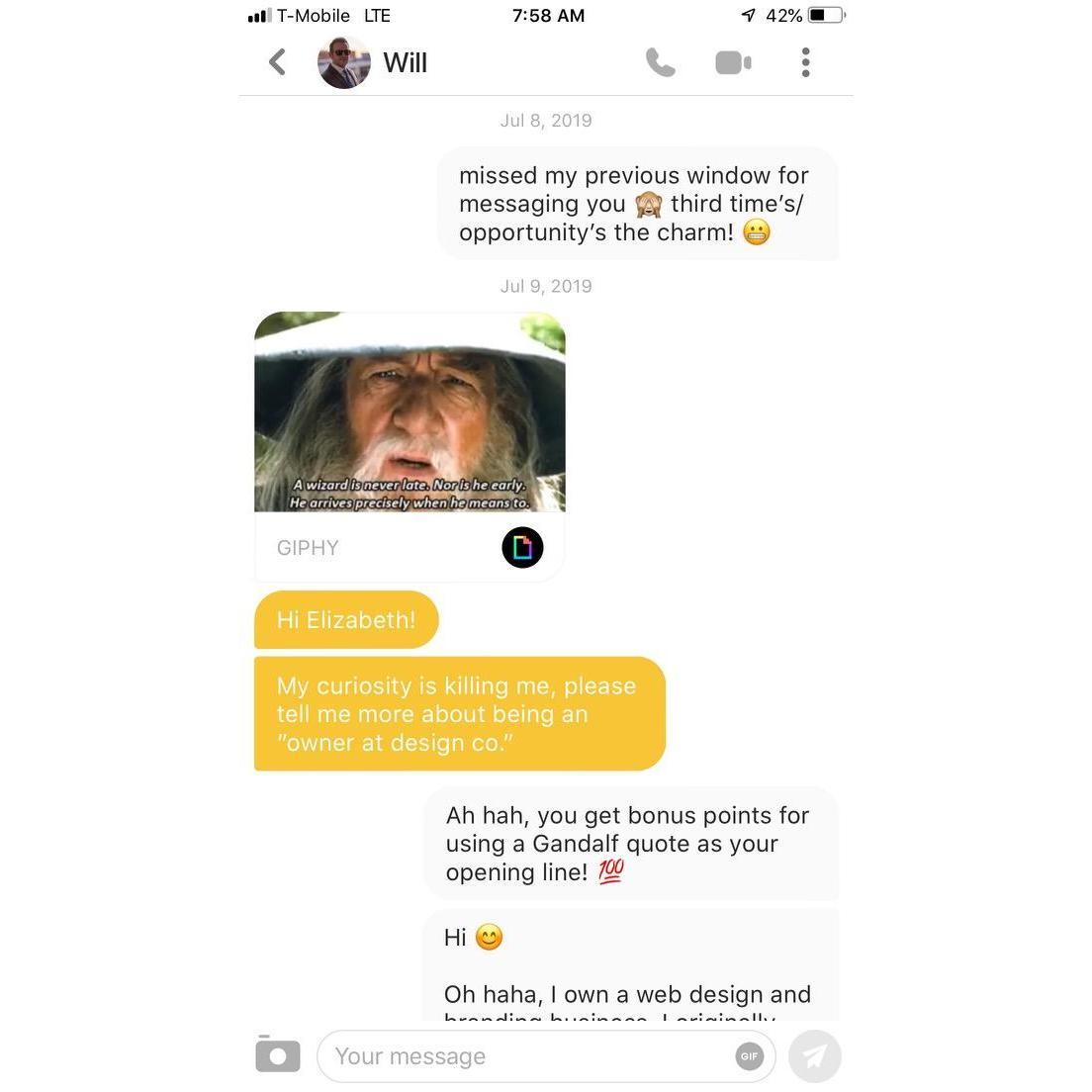Tap the send message paper-plane button

[814, 1056]
